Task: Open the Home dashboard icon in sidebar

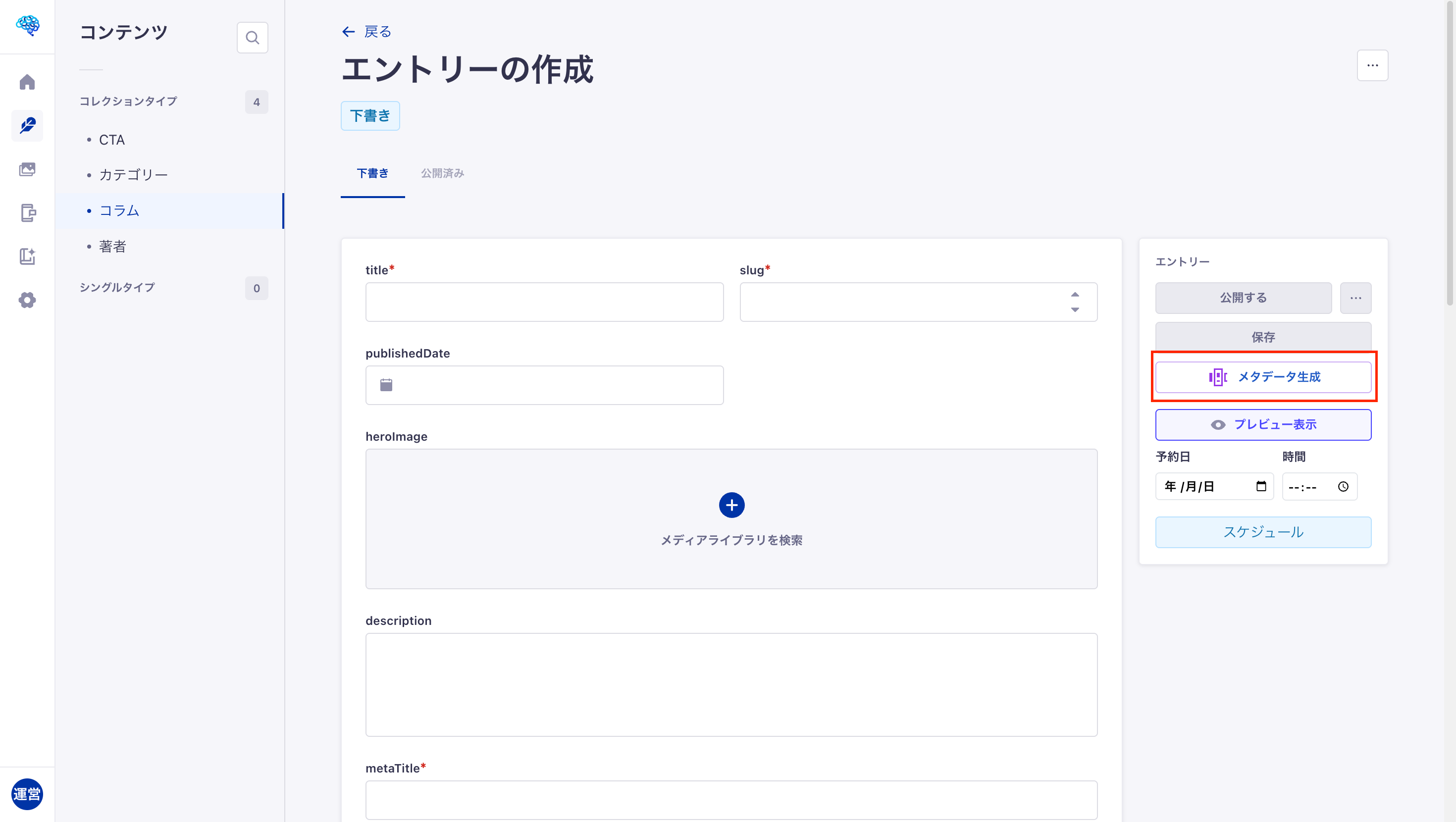Action: coord(27,82)
